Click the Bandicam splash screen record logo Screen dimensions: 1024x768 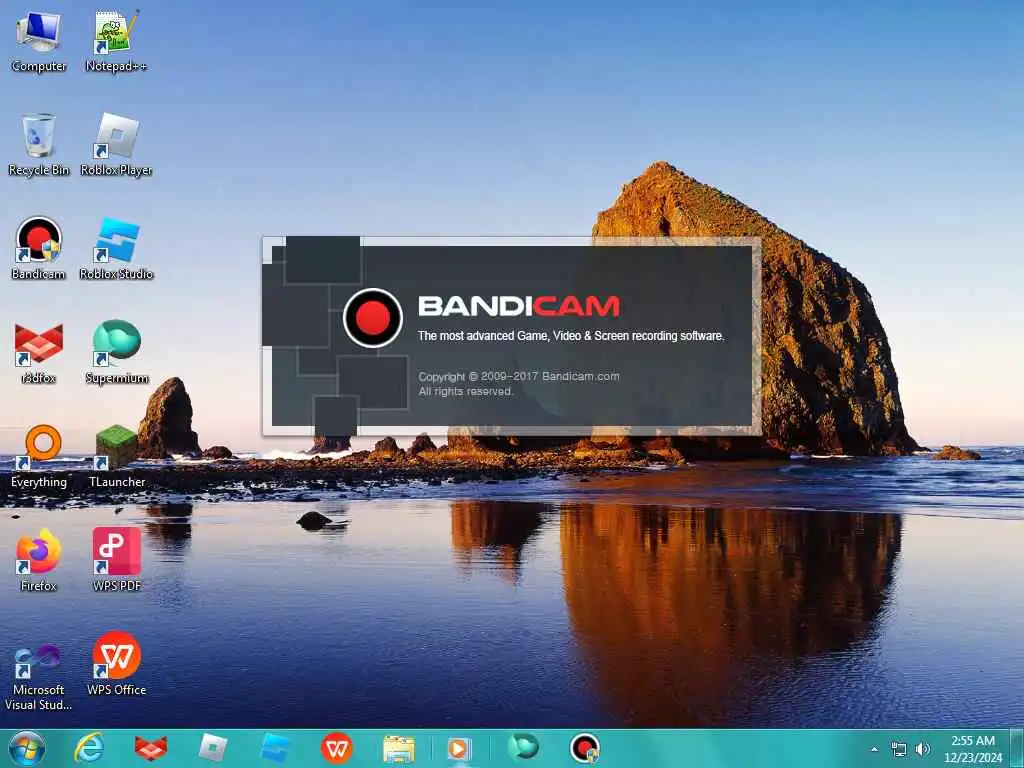(x=373, y=318)
